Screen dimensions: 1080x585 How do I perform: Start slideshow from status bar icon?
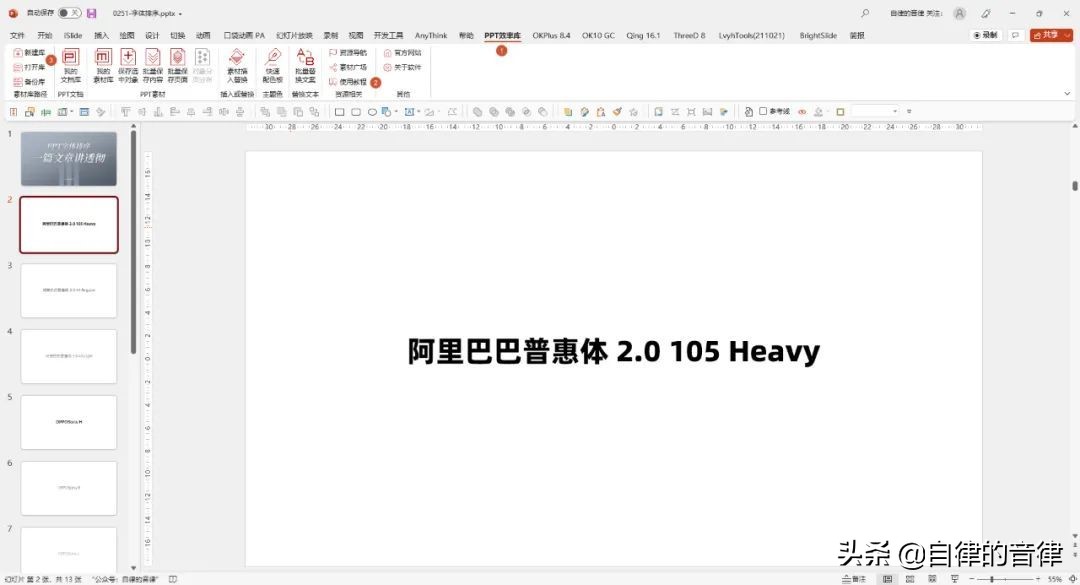(x=955, y=579)
